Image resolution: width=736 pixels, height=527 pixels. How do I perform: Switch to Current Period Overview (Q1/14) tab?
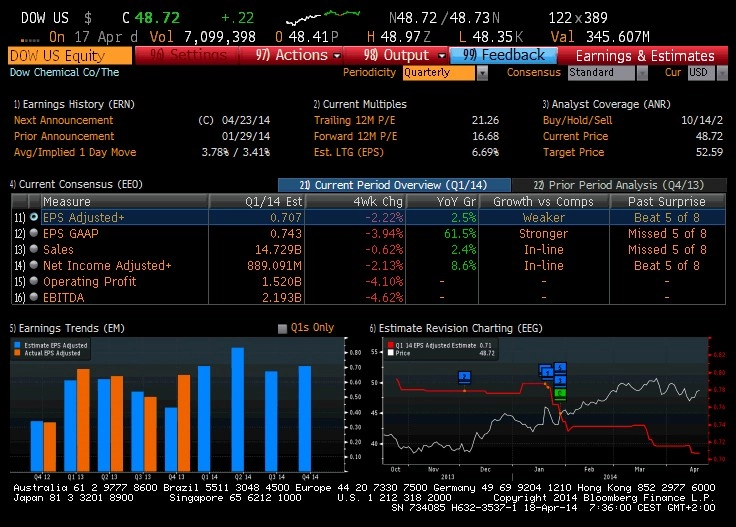(x=394, y=185)
